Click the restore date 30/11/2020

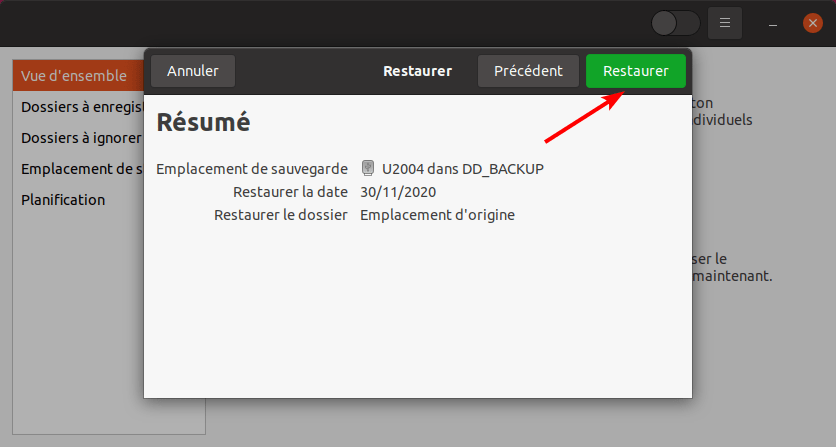pyautogui.click(x=398, y=191)
